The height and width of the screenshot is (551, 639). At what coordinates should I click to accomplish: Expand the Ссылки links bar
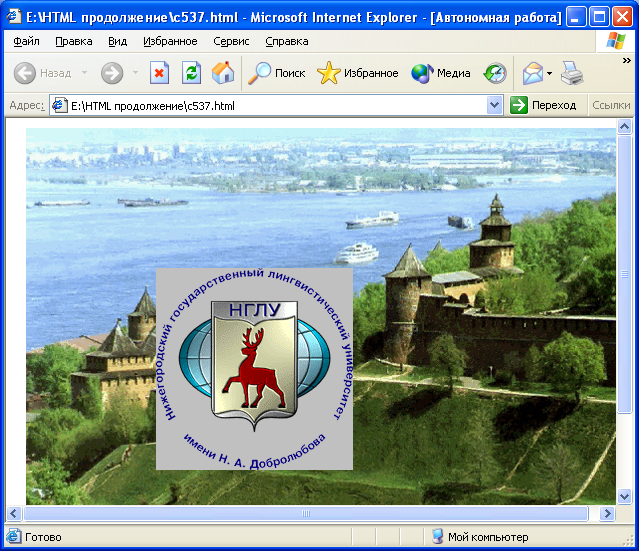pyautogui.click(x=611, y=105)
